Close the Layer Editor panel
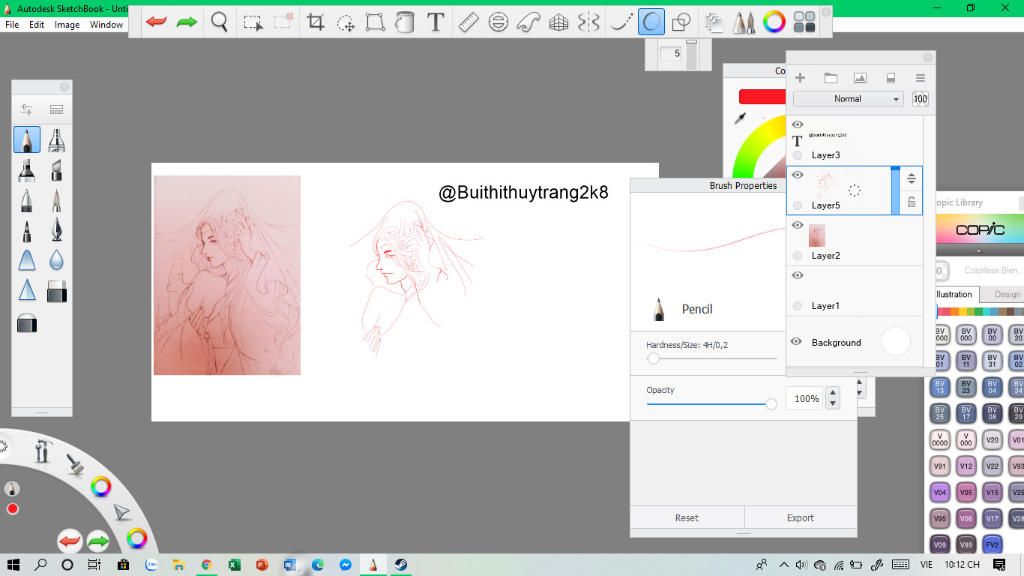Viewport: 1024px width, 576px height. 927,57
